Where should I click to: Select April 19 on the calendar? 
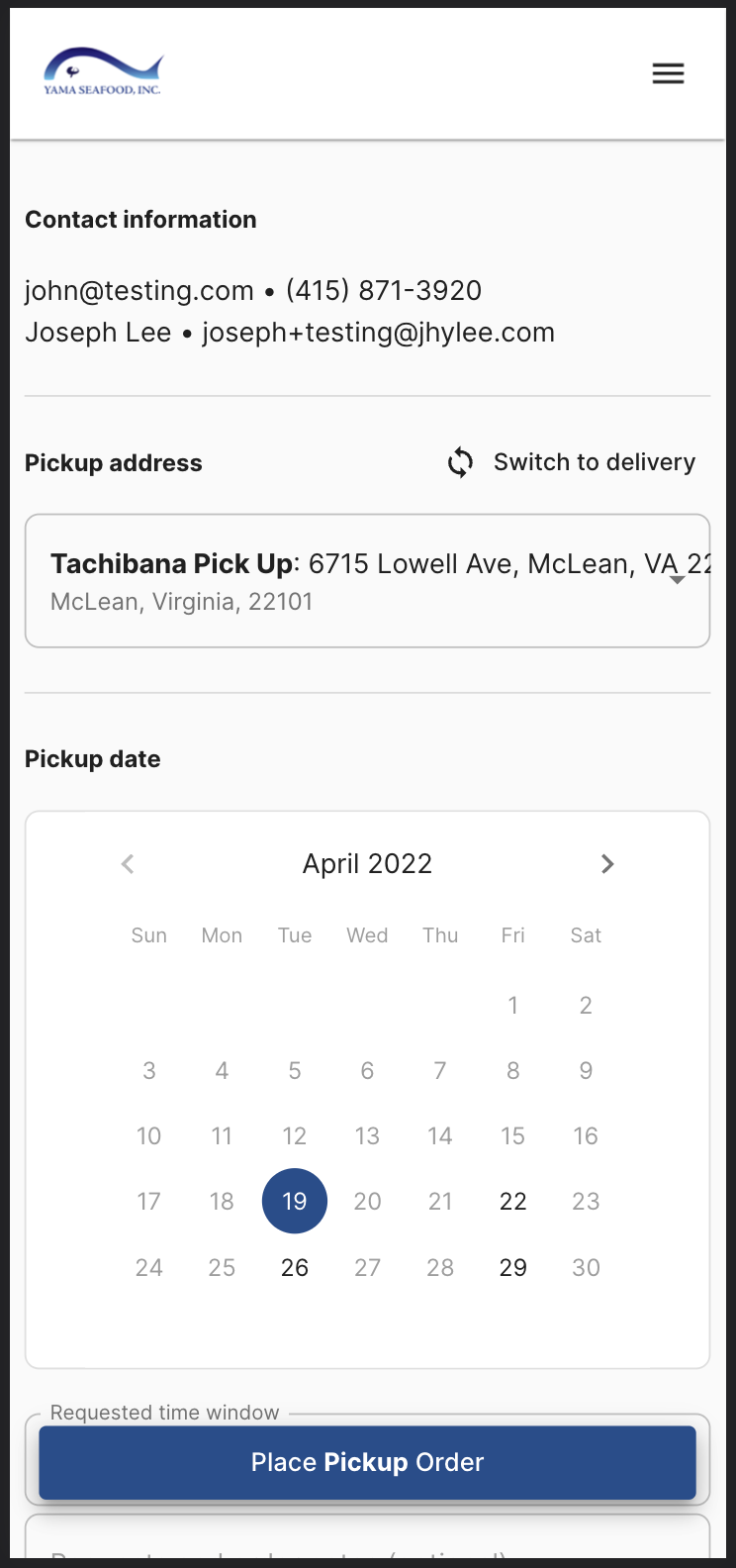[295, 1201]
